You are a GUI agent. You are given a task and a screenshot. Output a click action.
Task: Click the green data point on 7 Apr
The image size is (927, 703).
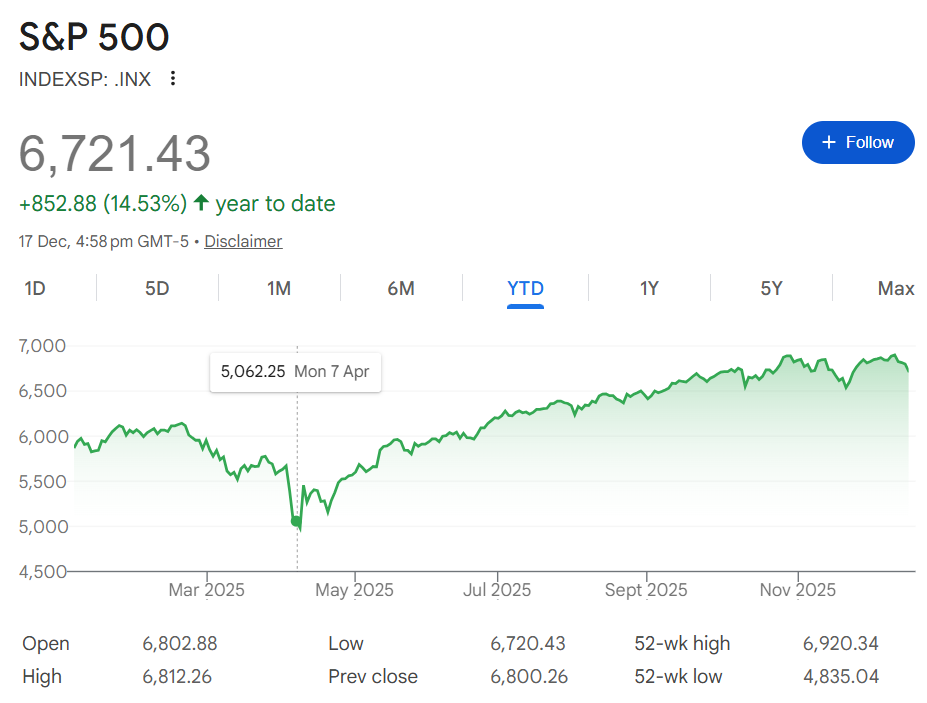tap(296, 521)
